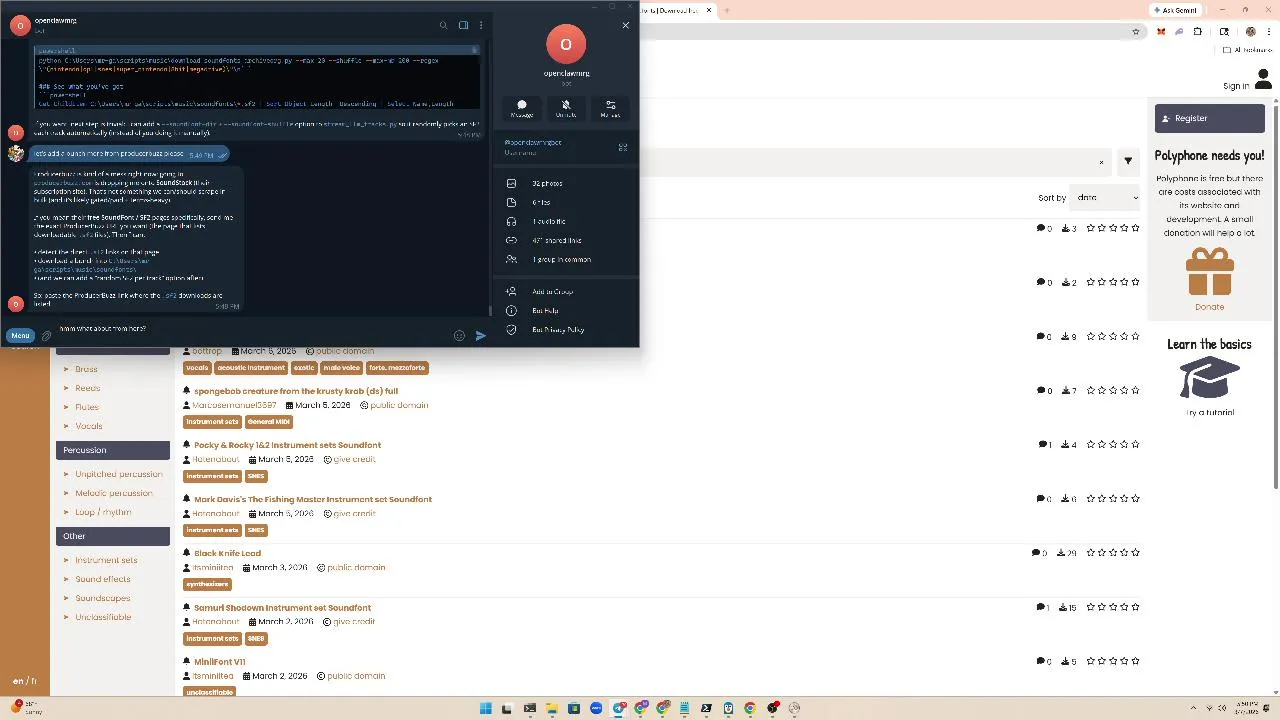Open Bot Help in the profile panel

566,311
